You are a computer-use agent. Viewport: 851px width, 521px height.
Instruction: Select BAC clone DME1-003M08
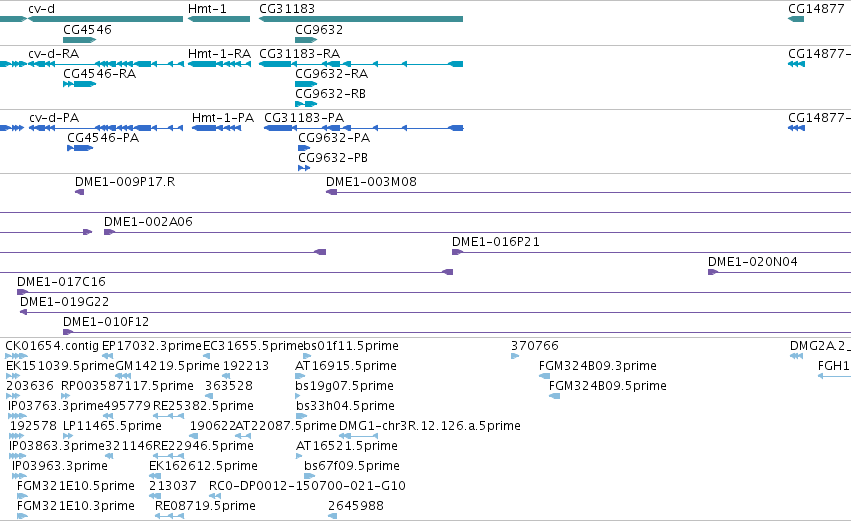click(x=588, y=192)
